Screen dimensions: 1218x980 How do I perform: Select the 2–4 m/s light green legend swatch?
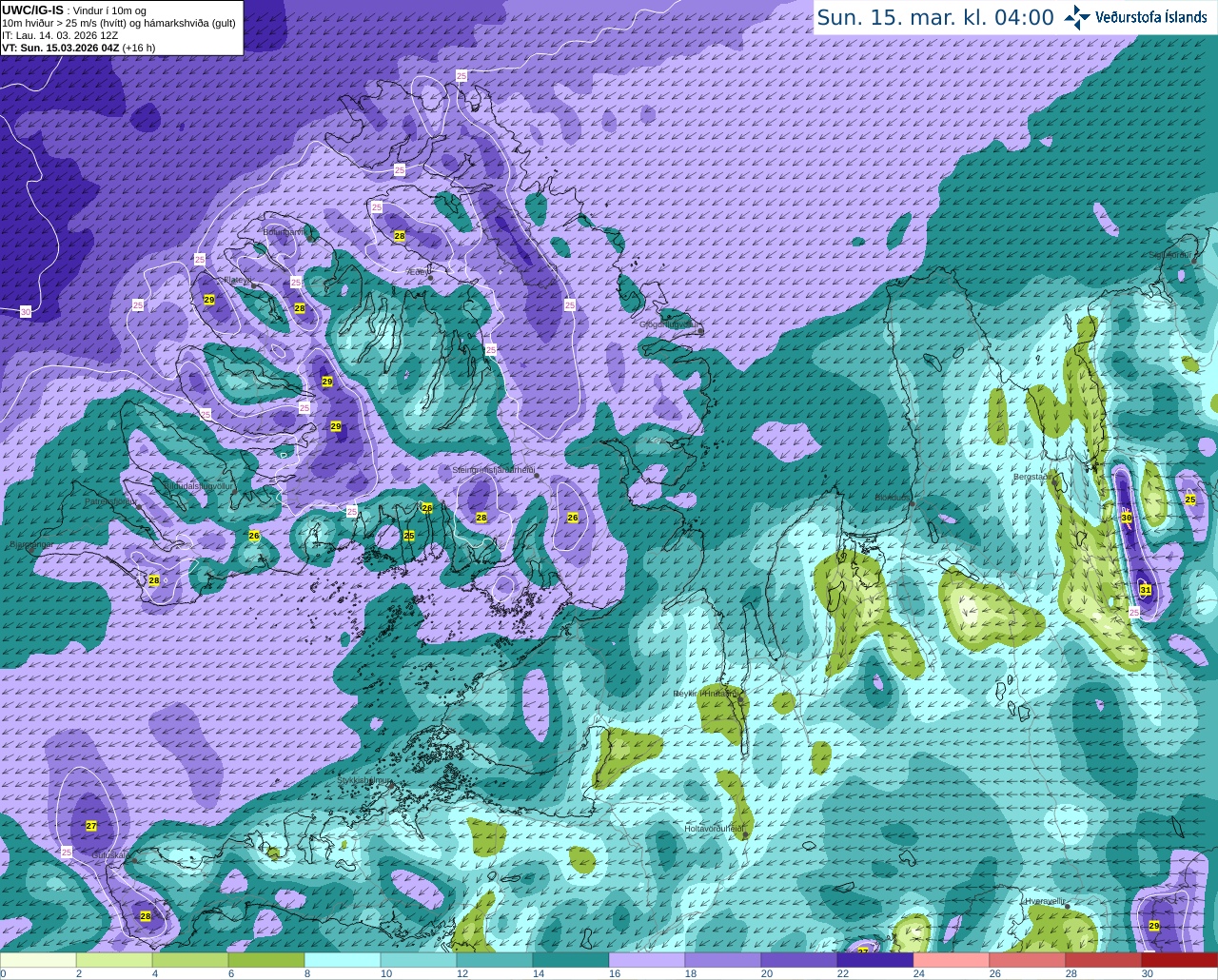(114, 959)
